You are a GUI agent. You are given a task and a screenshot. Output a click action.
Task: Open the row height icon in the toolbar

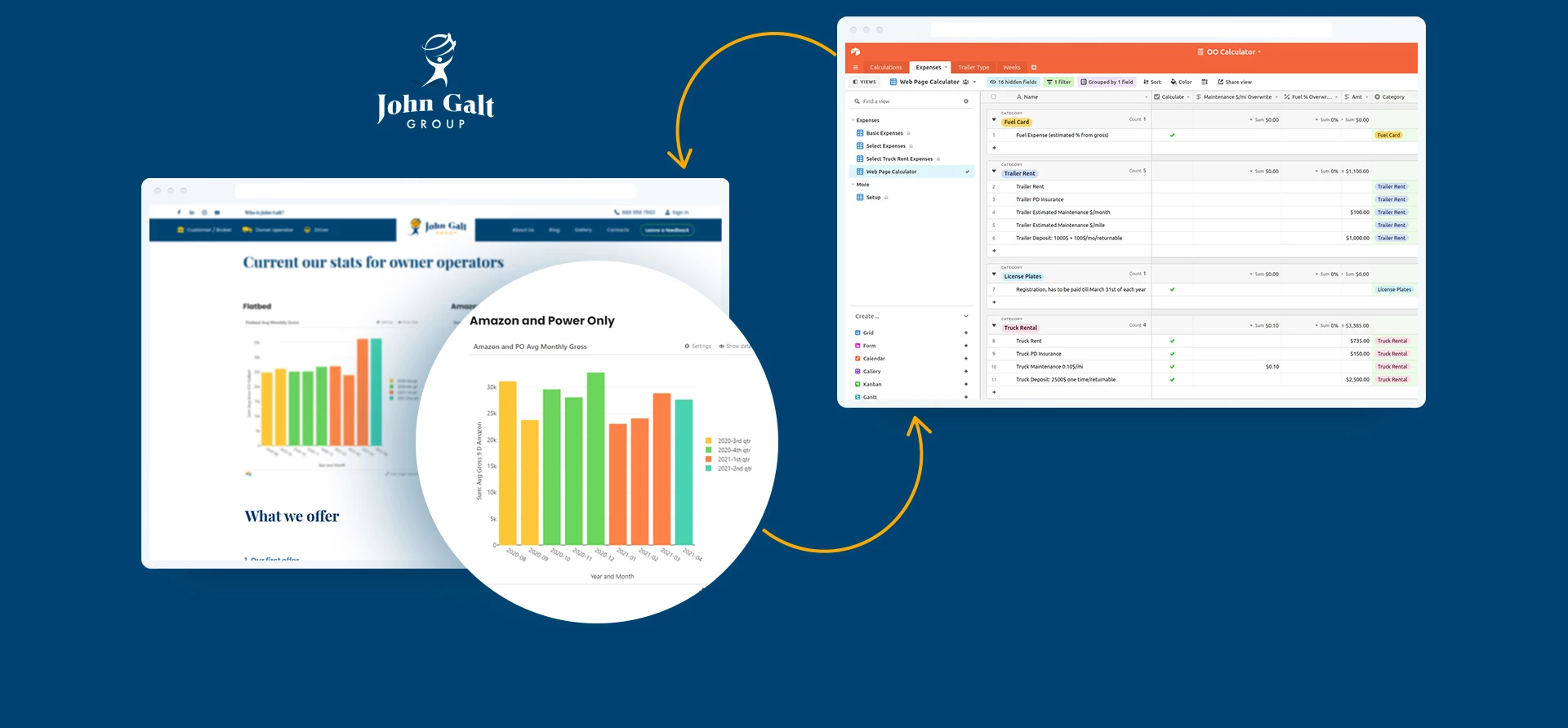[1205, 82]
